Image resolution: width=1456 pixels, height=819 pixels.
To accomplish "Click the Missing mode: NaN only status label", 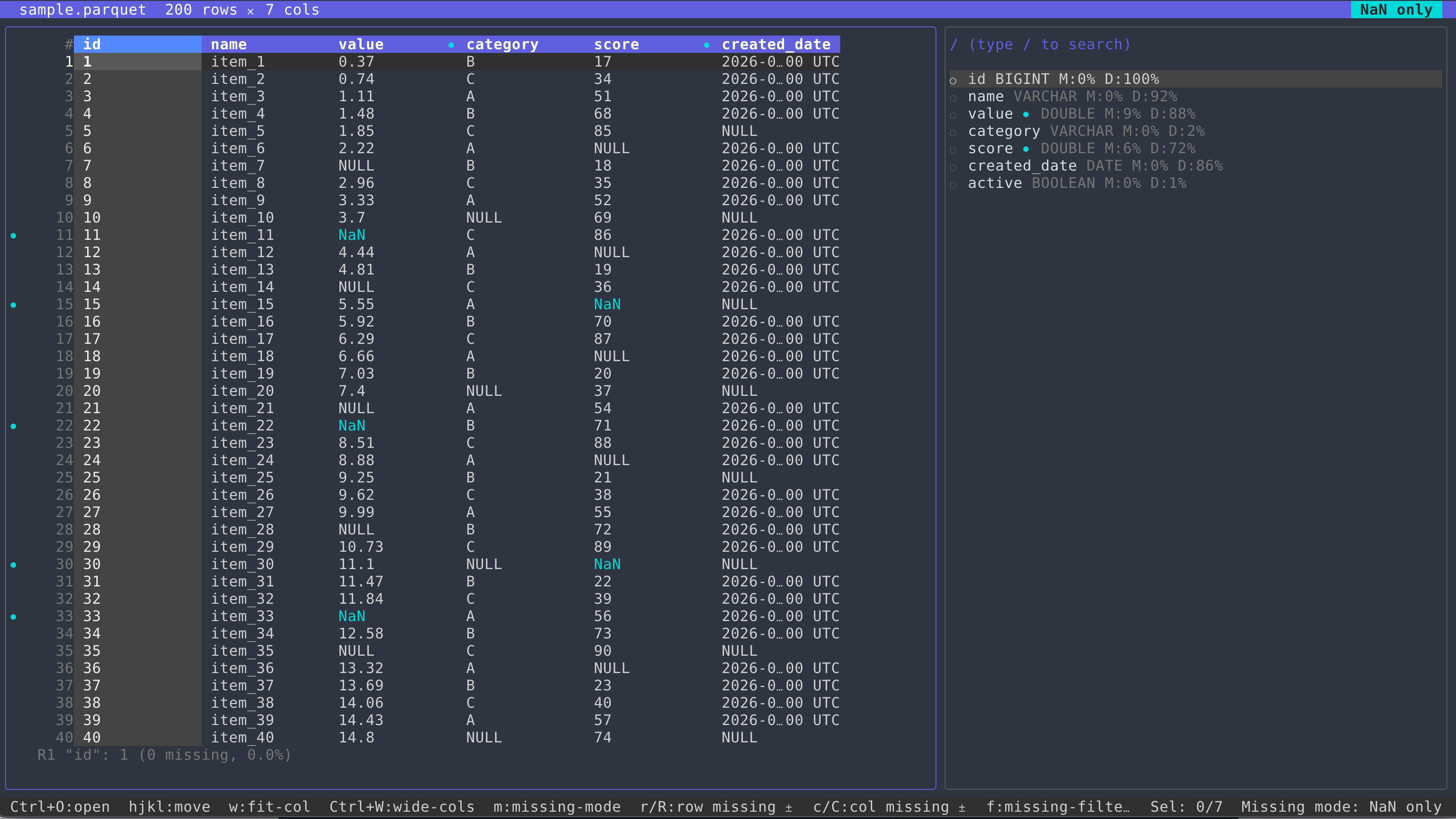I will point(1341,807).
